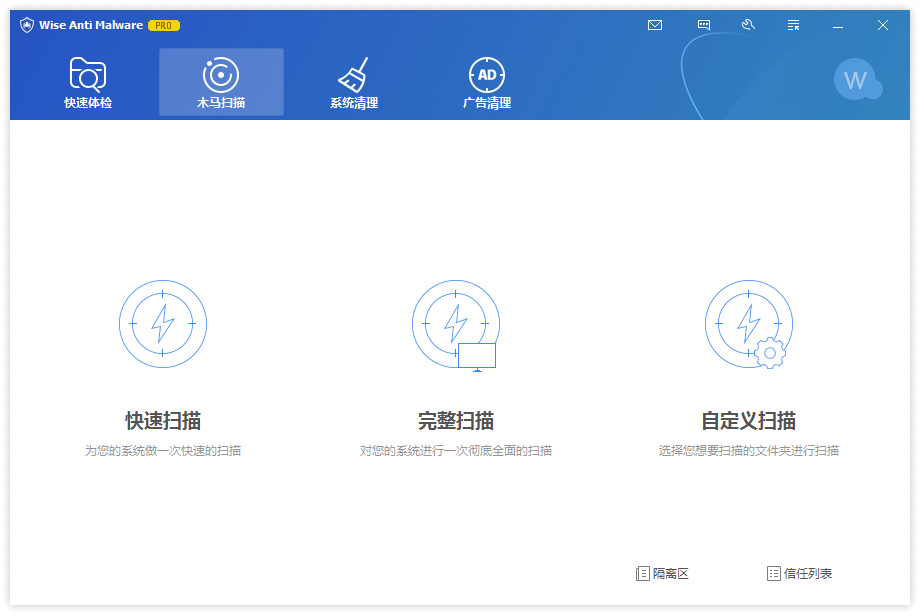The image size is (921, 616).
Task: Open the mail envelope icon in title bar
Action: [655, 25]
